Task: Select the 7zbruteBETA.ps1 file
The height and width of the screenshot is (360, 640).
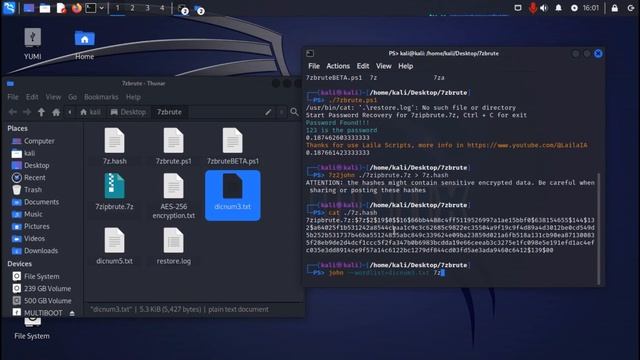Action: (x=233, y=146)
